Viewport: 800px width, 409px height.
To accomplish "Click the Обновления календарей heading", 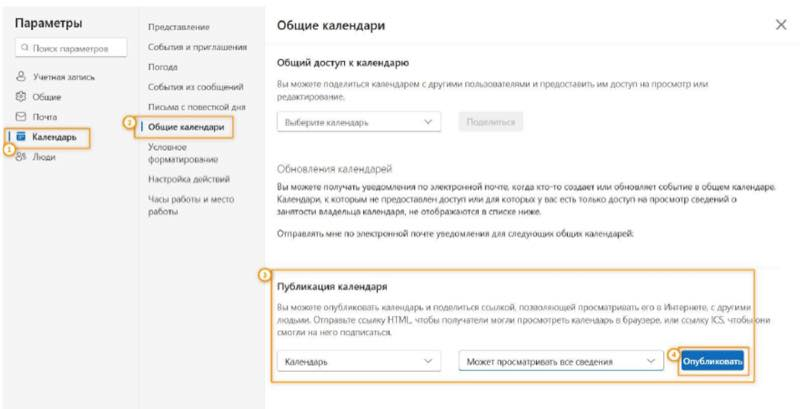I will click(334, 168).
